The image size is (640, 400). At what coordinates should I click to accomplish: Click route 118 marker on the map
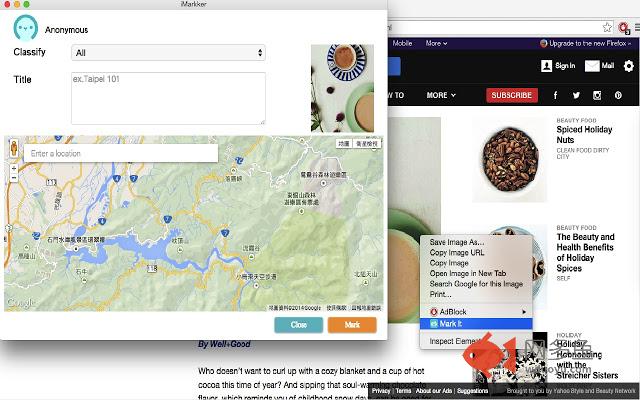[x=152, y=269]
